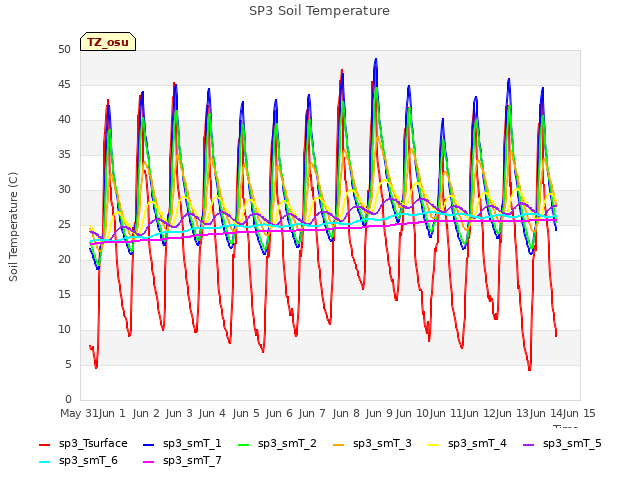
Task: Click the TZ_osu annotation label
Action: [x=108, y=42]
